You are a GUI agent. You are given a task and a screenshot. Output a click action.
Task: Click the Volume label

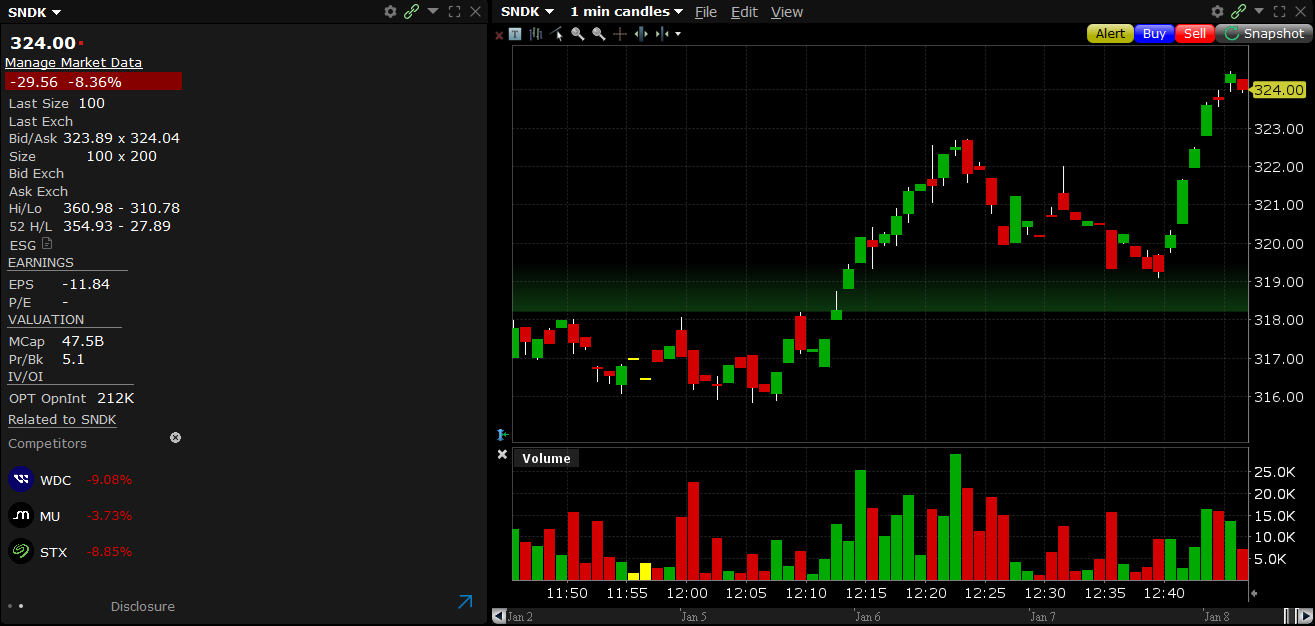point(546,459)
